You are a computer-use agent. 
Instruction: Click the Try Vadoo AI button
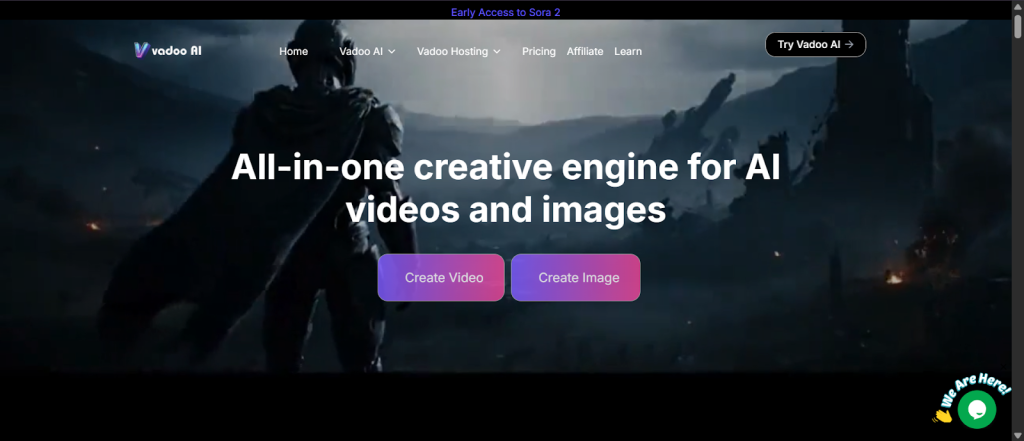coord(814,44)
